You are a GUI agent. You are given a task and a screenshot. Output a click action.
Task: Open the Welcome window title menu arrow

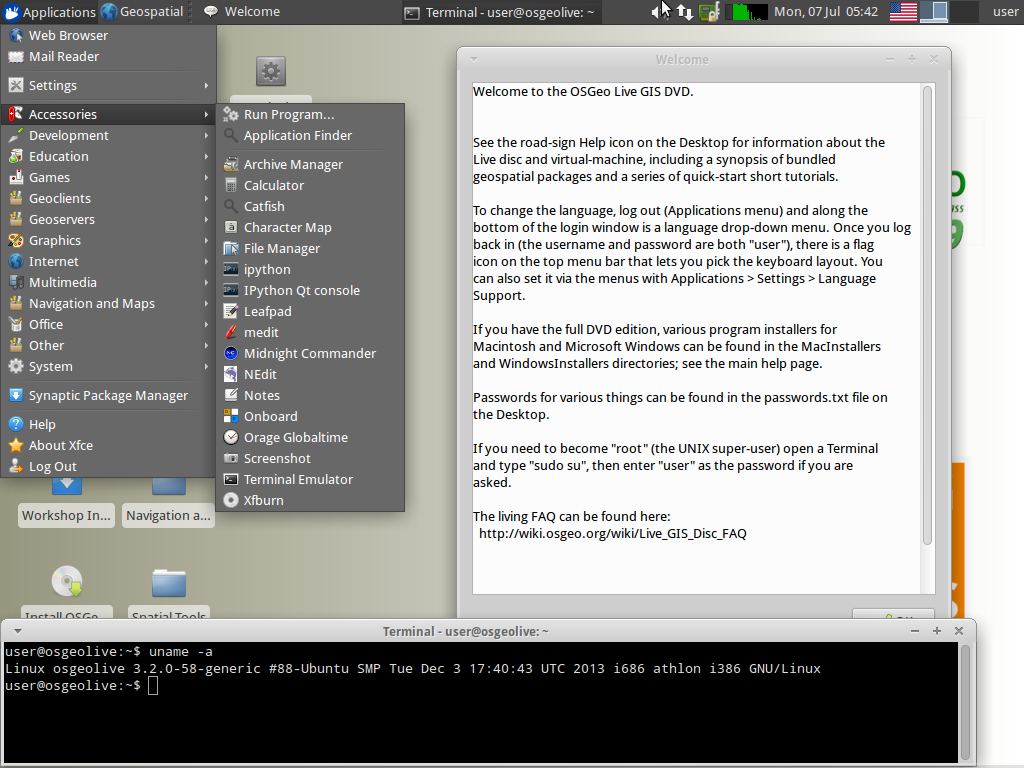474,59
